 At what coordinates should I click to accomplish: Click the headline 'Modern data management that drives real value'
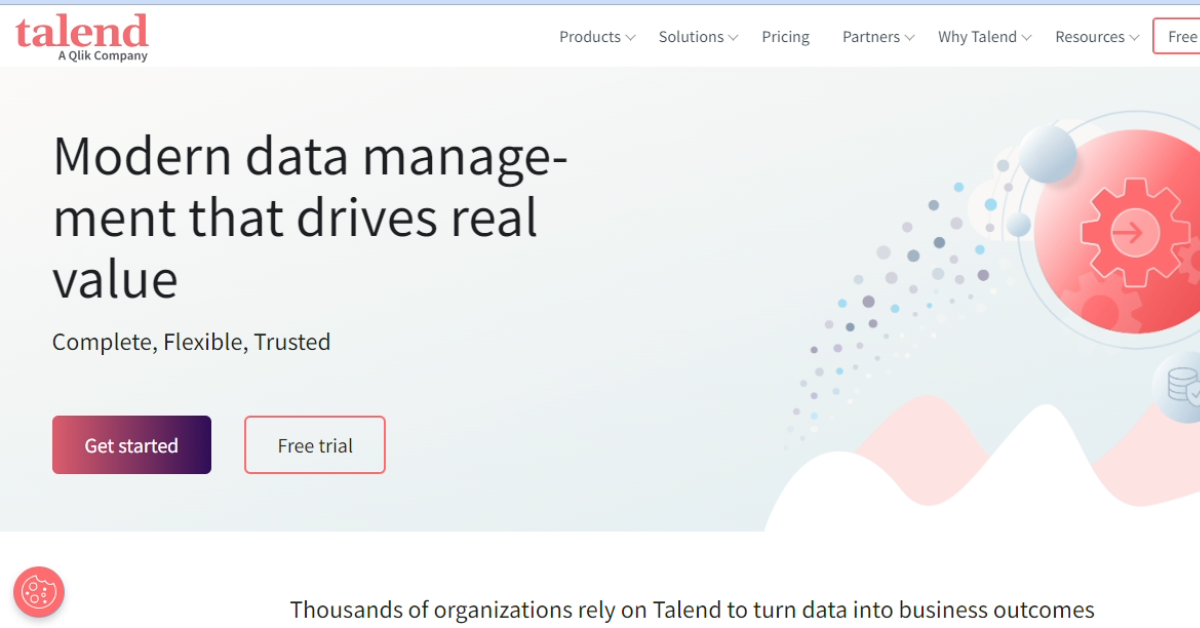pyautogui.click(x=310, y=217)
